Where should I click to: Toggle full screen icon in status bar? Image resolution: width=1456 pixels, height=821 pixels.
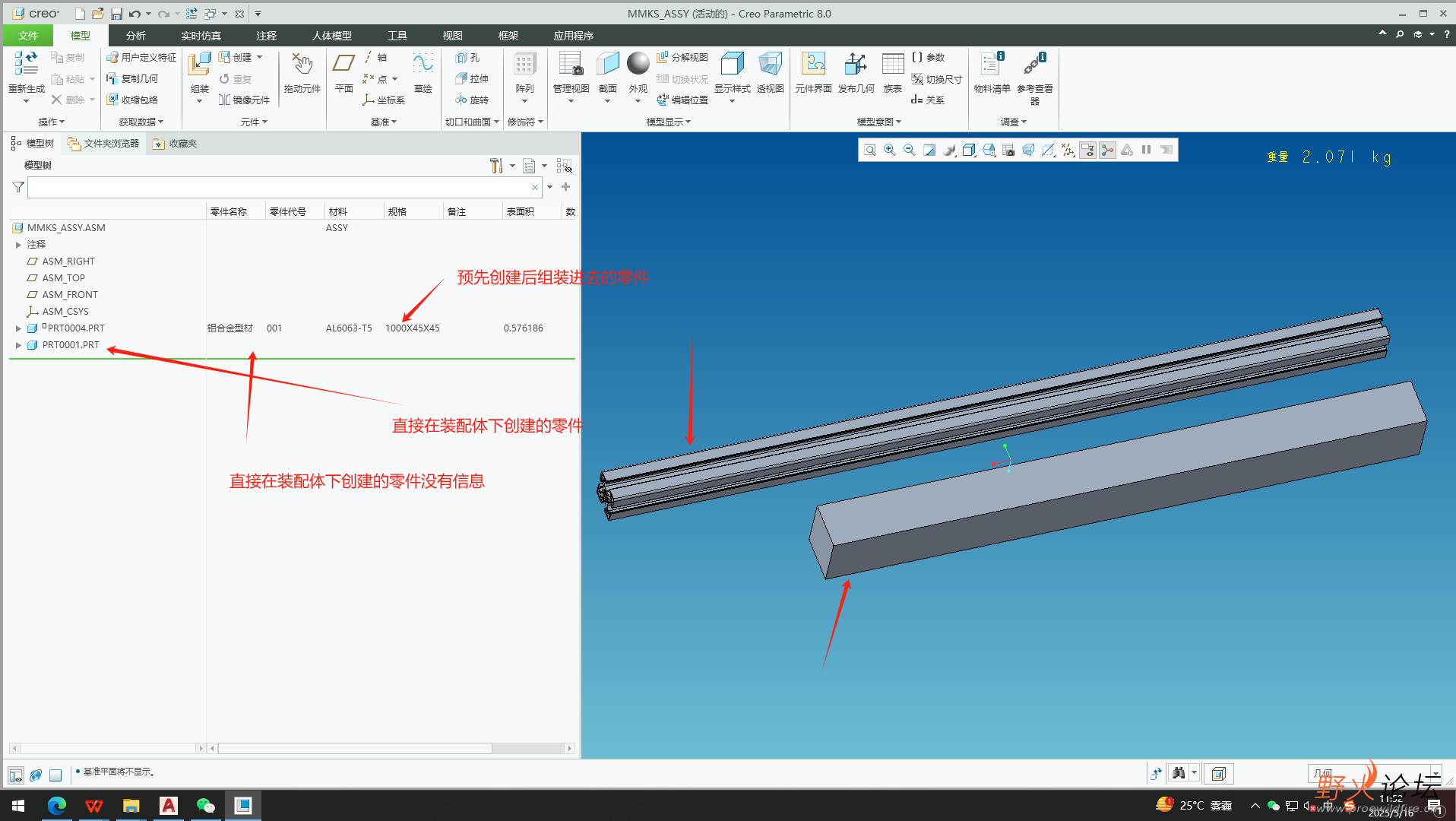click(55, 775)
